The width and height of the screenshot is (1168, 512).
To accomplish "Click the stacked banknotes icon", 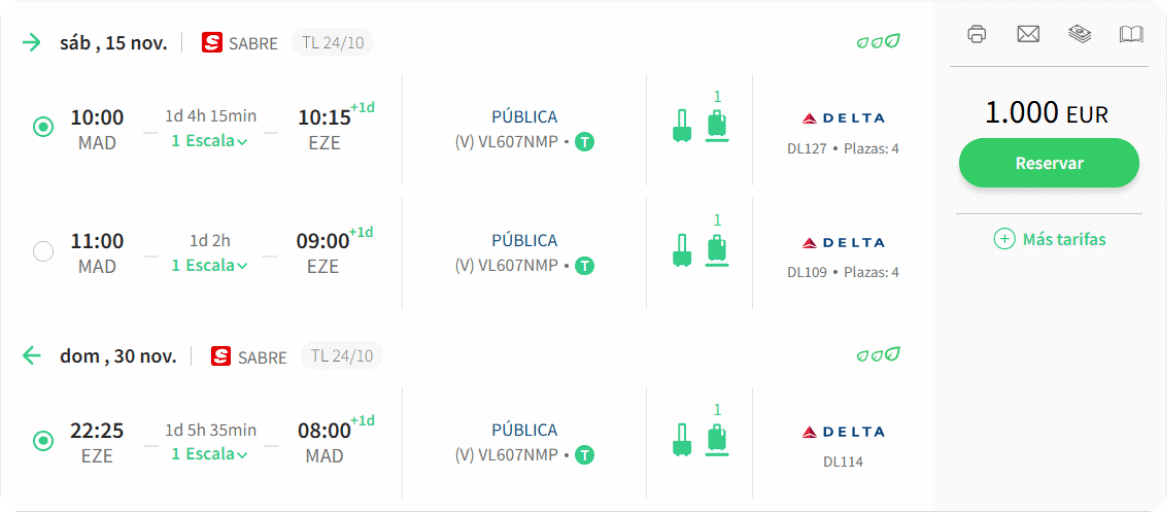I will (1080, 34).
